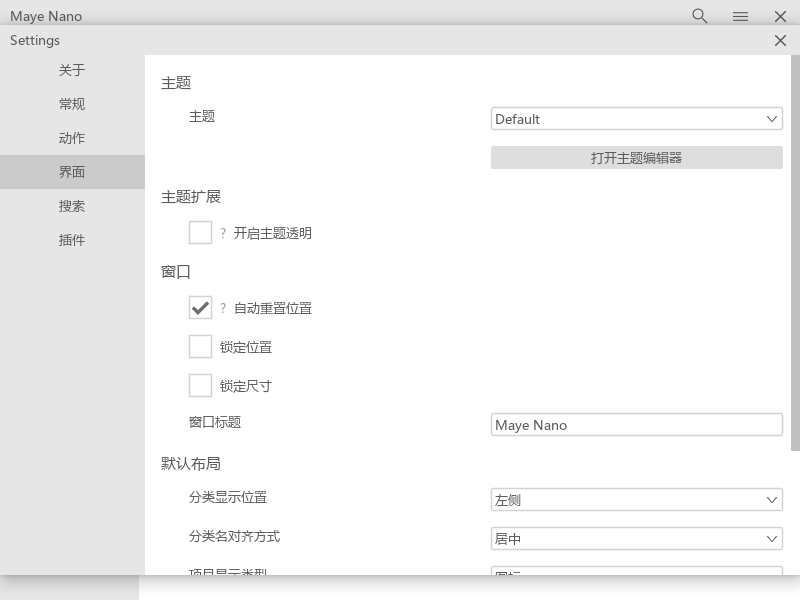Switch to the 常规 settings section
This screenshot has width=800, height=600.
pyautogui.click(x=72, y=104)
